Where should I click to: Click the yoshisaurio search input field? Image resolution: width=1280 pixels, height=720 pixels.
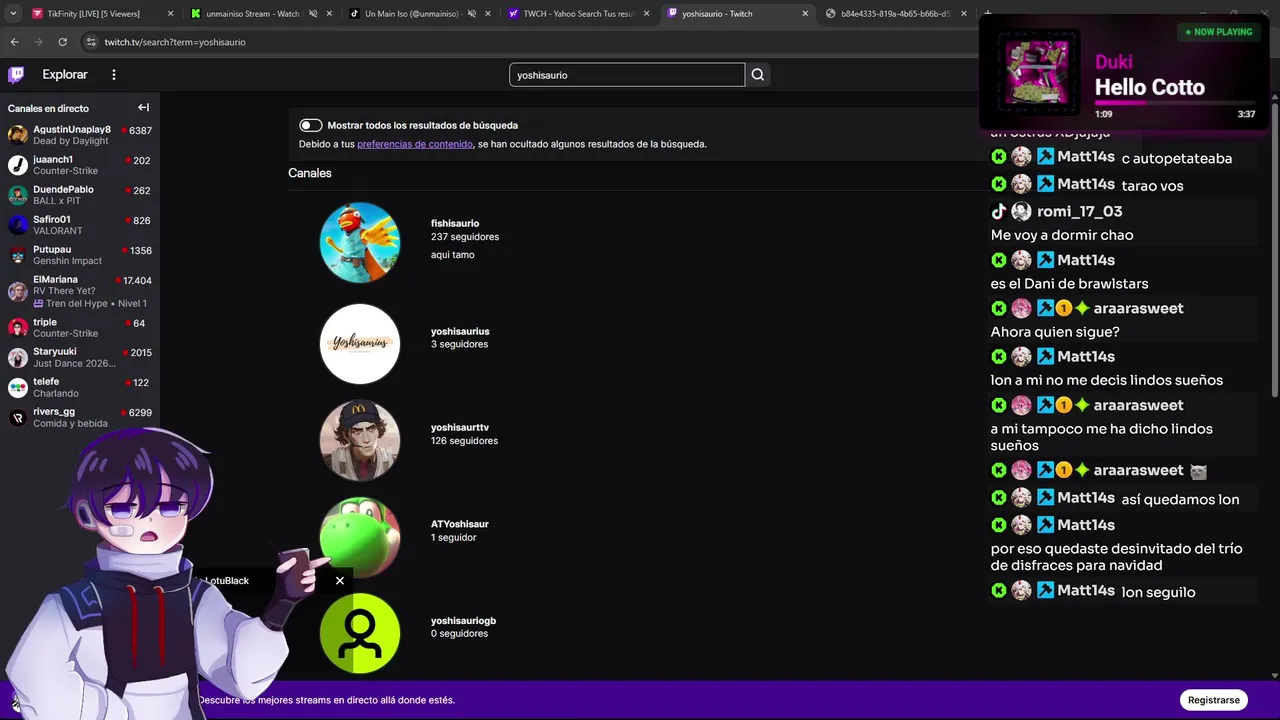[x=627, y=75]
